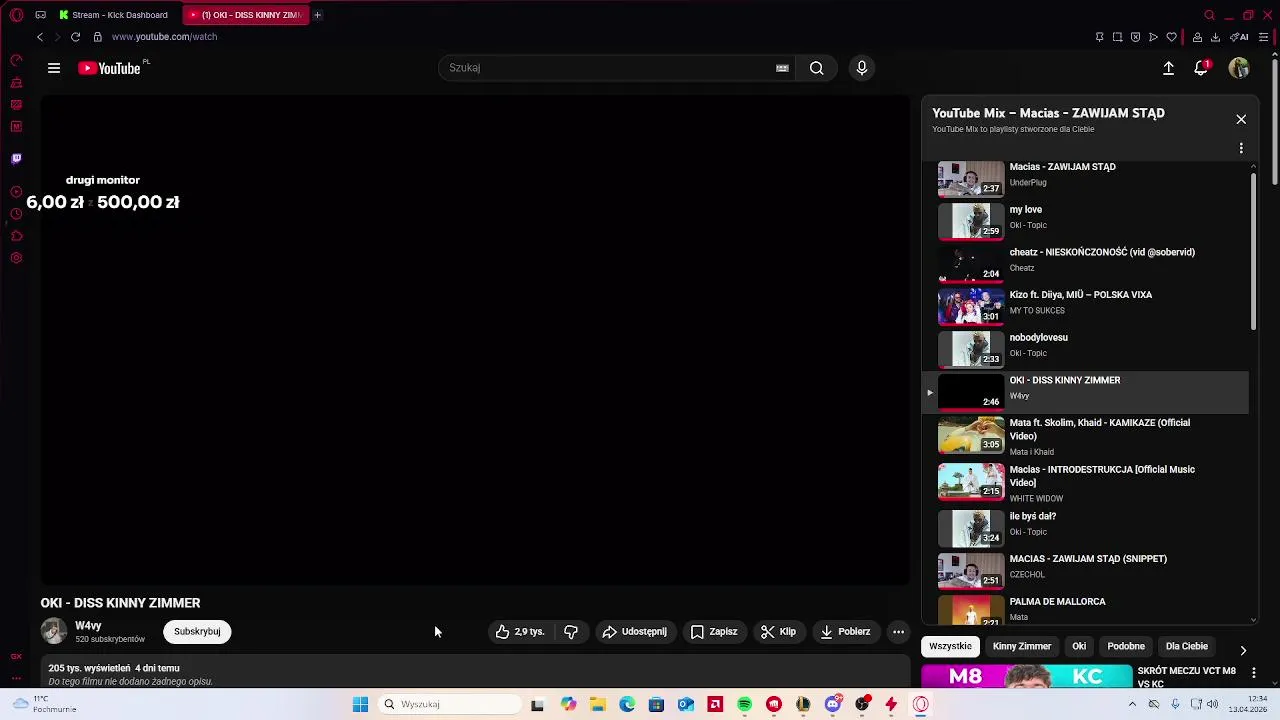Open browser downloads icon
Viewport: 1280px width, 720px height.
pyautogui.click(x=1215, y=37)
